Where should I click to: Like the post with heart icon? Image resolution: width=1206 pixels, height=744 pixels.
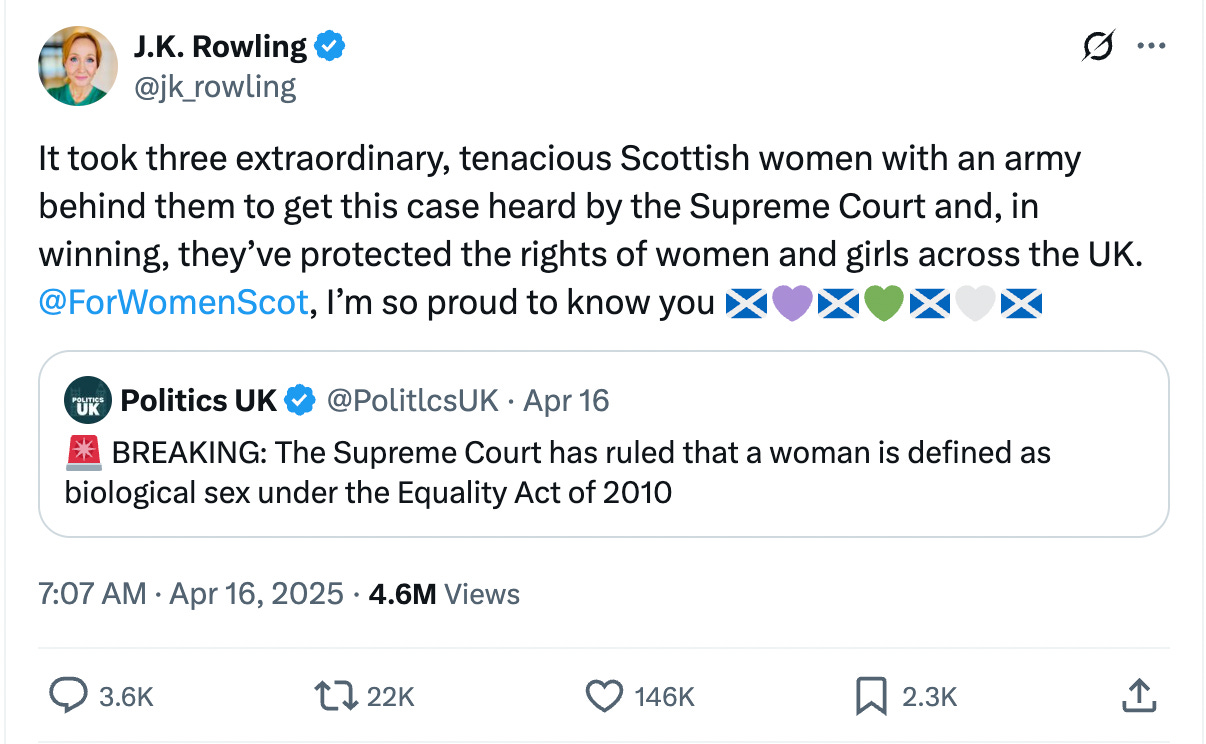[603, 695]
